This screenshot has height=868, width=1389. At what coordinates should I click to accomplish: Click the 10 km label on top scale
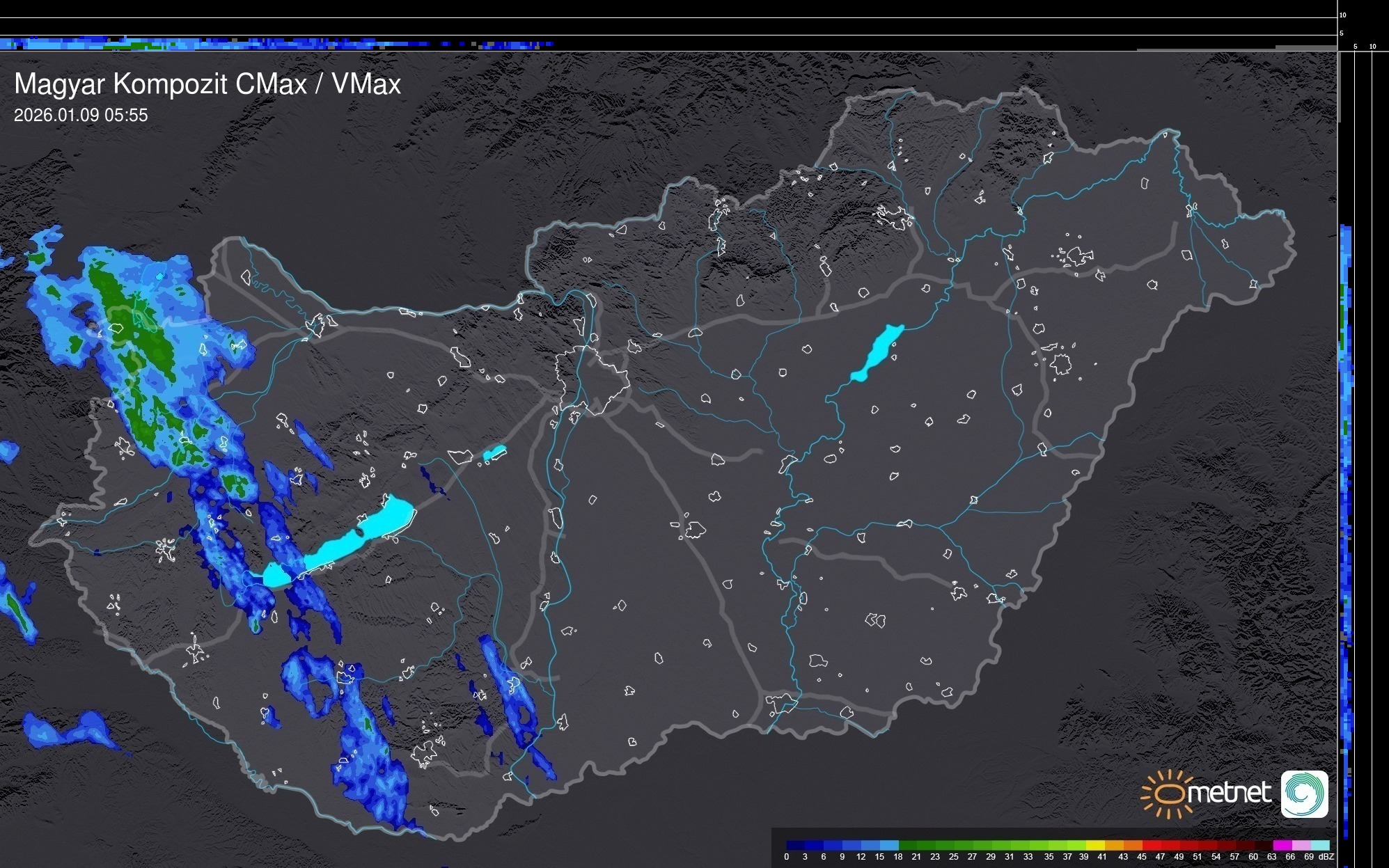(x=1342, y=15)
